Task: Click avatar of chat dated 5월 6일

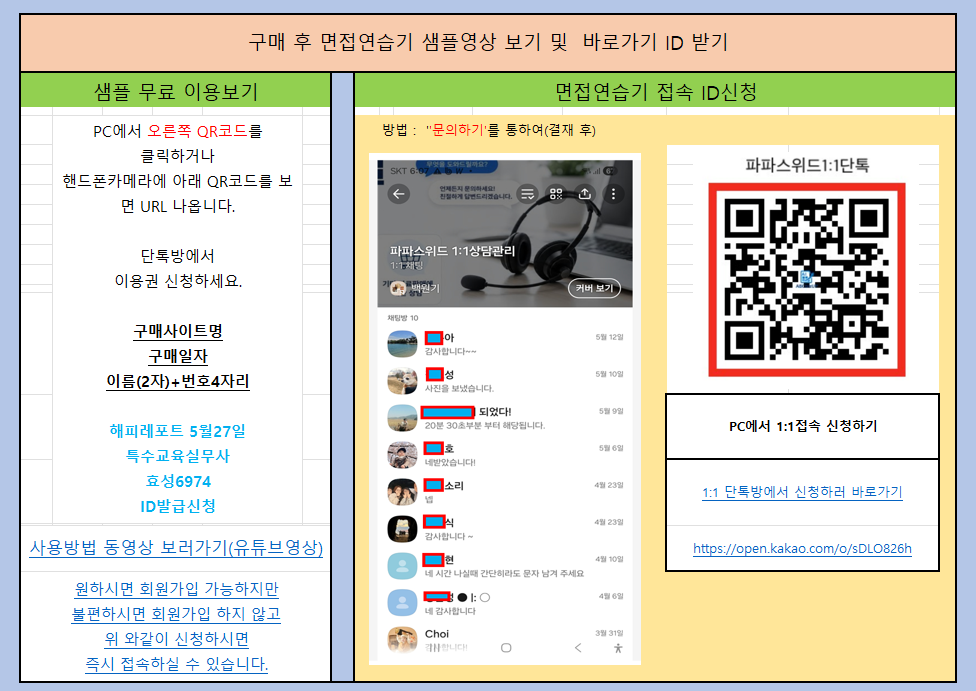Action: pos(402,455)
